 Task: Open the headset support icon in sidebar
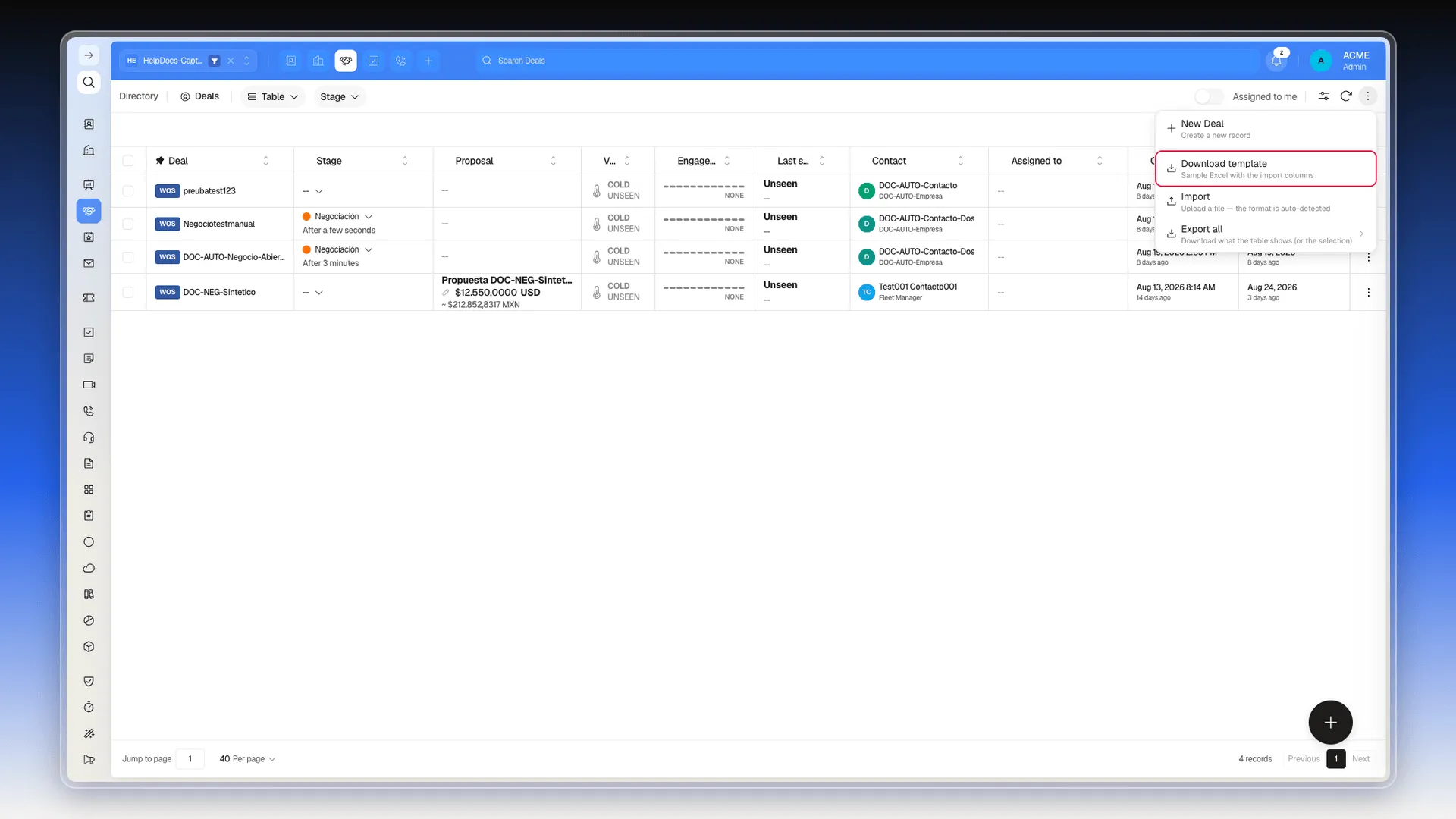[x=89, y=438]
